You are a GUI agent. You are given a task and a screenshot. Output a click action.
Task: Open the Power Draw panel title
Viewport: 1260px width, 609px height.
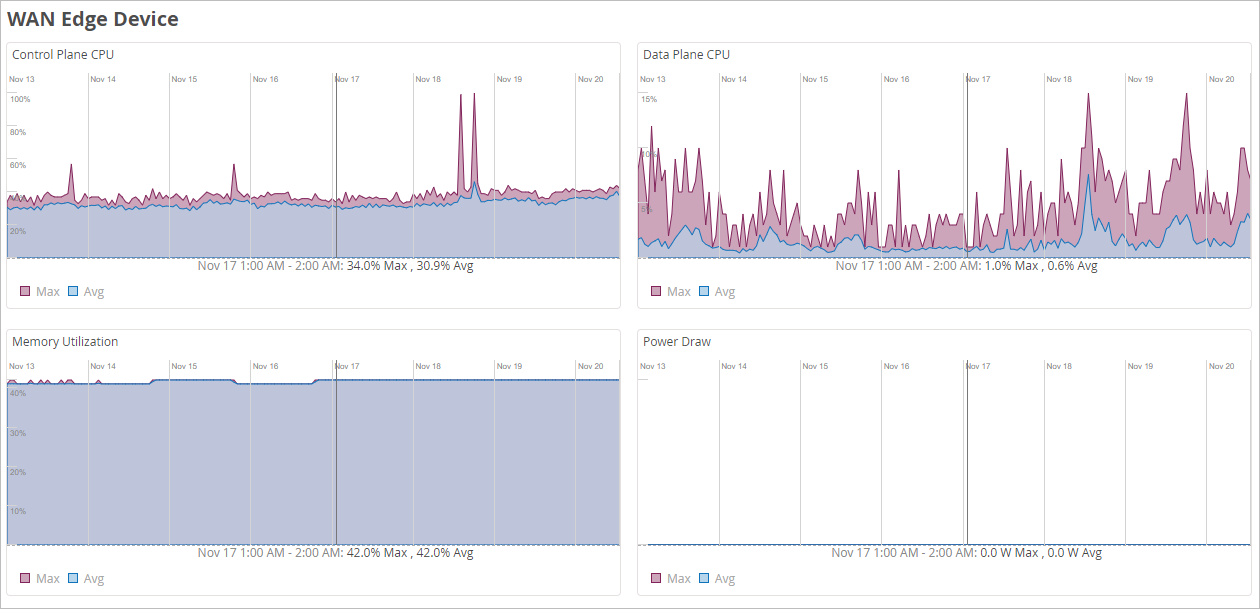click(x=677, y=342)
